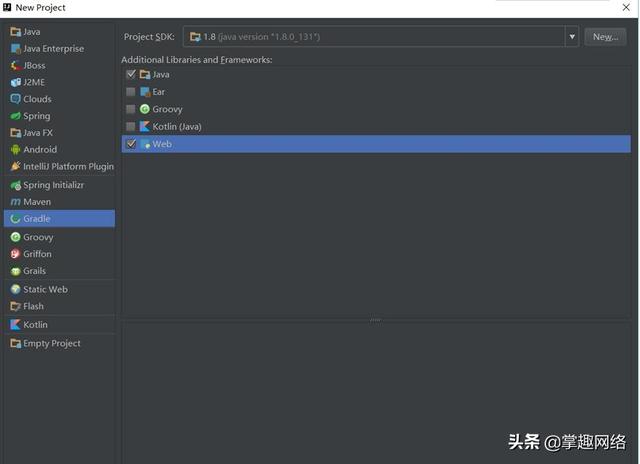Screen dimensions: 640x464
Task: Click the Ear framework icon
Action: tap(145, 92)
